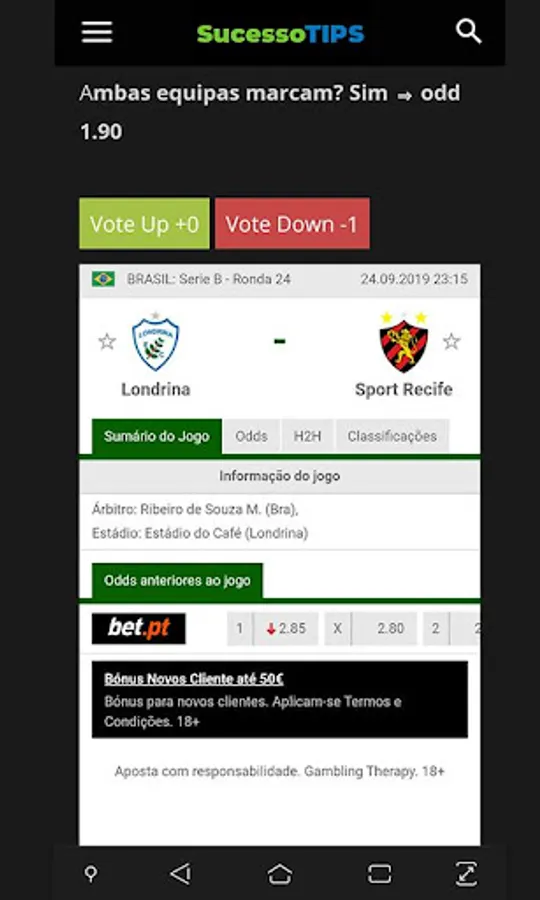The width and height of the screenshot is (540, 900).
Task: Click the Vote Down -1 button
Action: pyautogui.click(x=292, y=224)
